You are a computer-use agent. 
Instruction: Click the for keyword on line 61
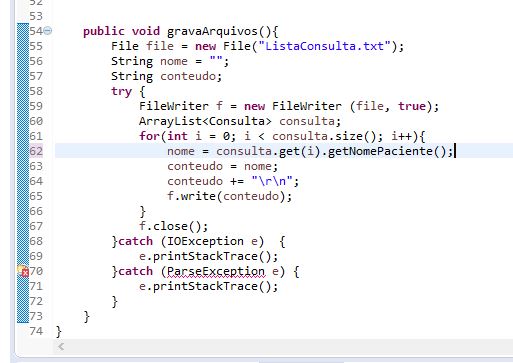[x=149, y=136]
